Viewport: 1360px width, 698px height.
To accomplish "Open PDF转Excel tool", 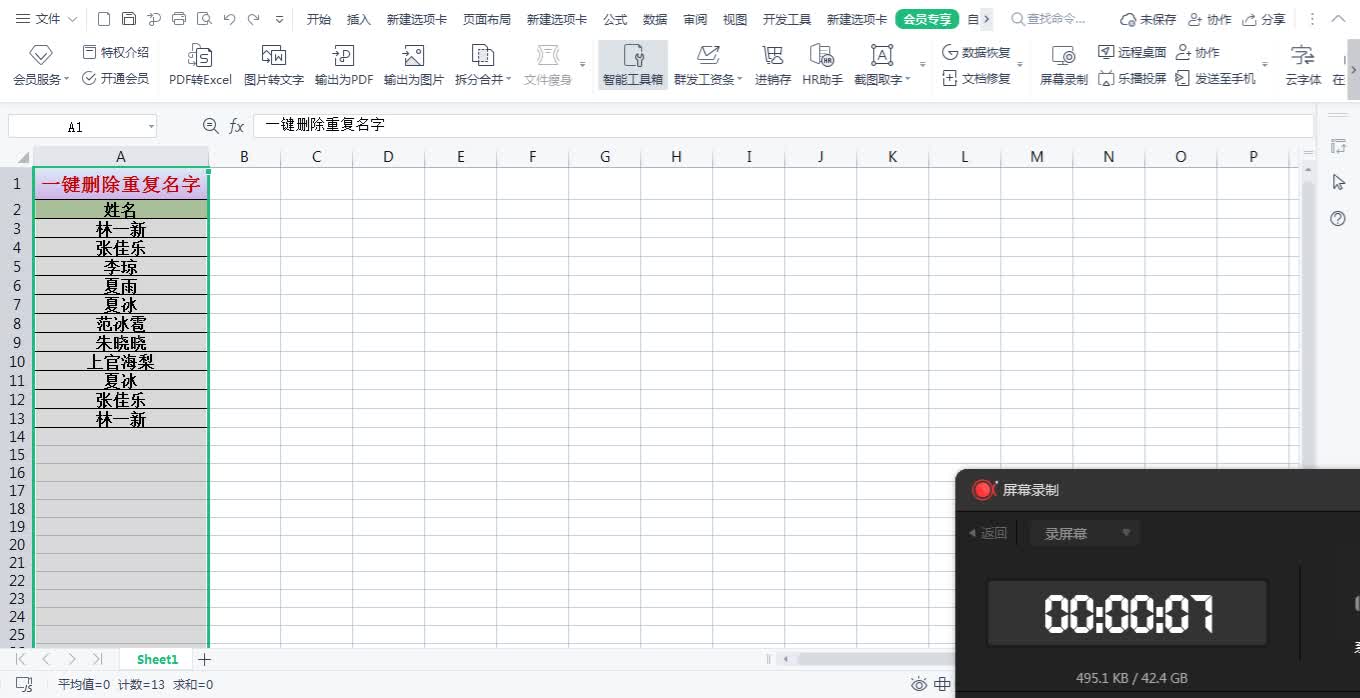I will coord(200,65).
